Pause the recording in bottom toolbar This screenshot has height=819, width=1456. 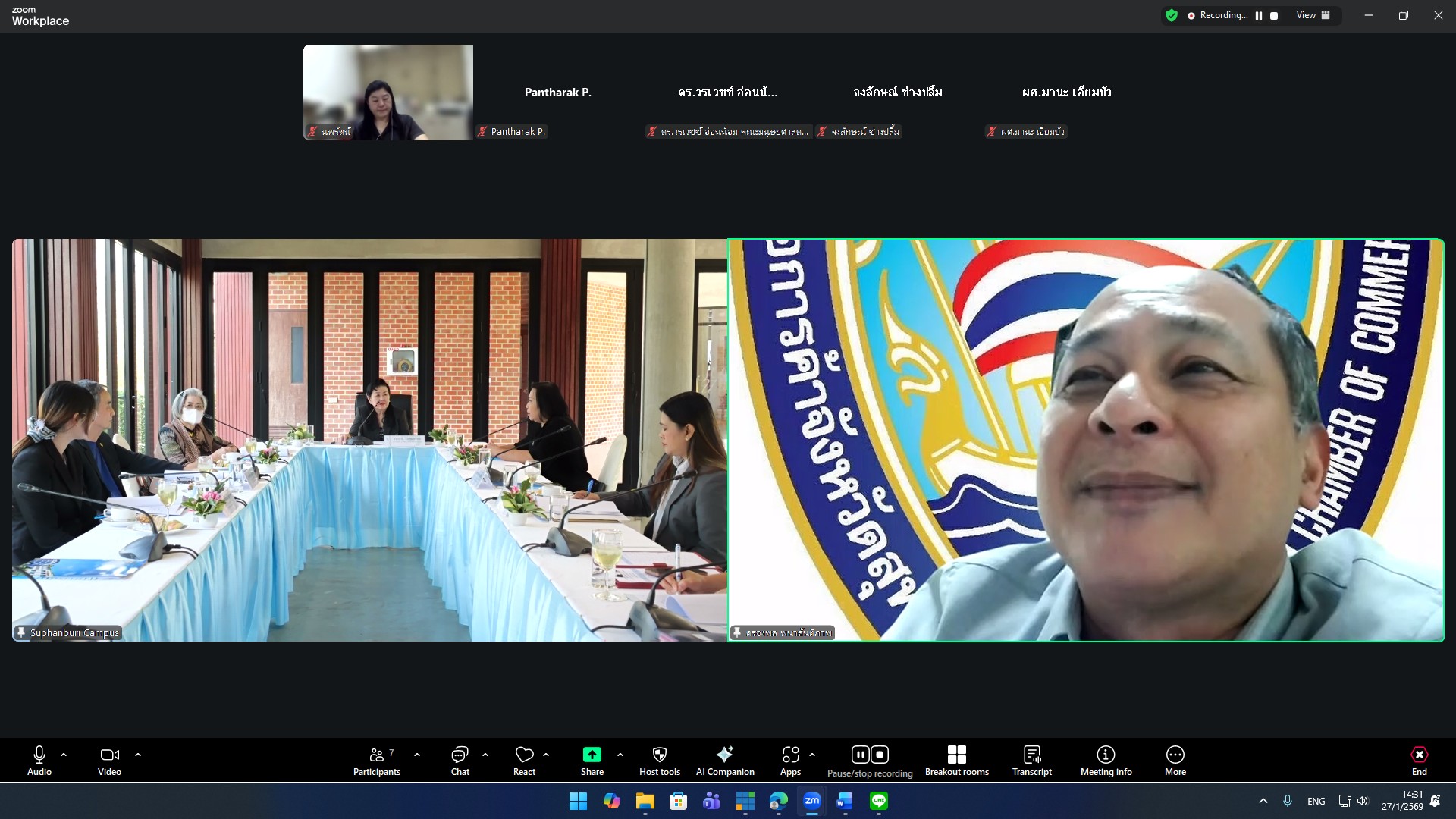point(860,755)
